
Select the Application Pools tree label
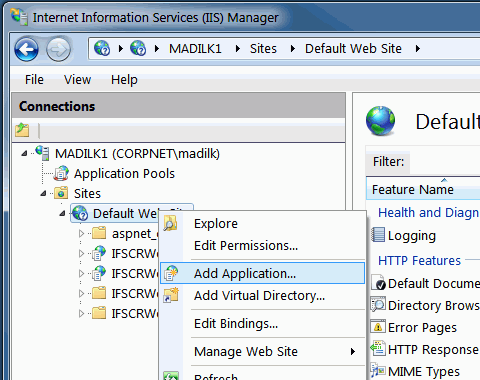124,174
